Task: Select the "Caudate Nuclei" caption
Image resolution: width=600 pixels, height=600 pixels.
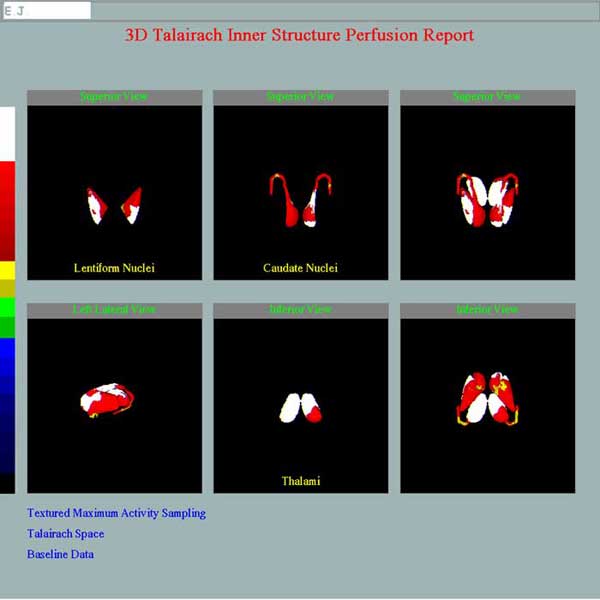Action: pyautogui.click(x=300, y=268)
